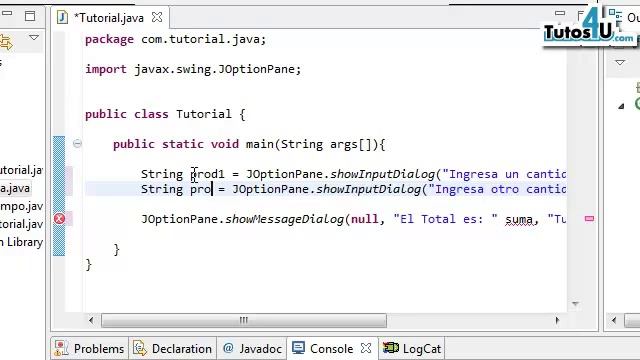Click 'main(String args[]){' in method signature
The image size is (640, 360).
tap(316, 144)
